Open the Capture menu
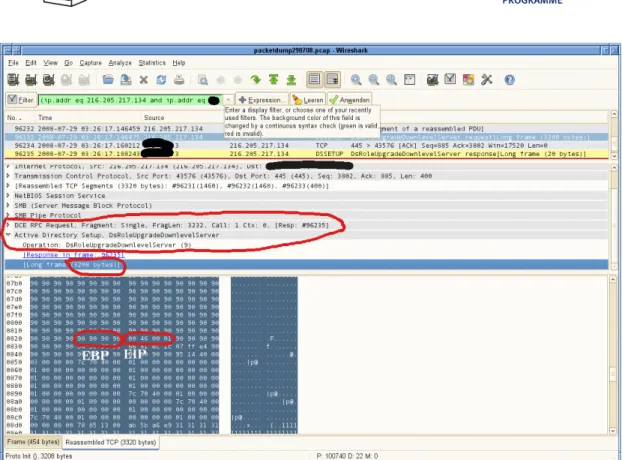Image resolution: width=622 pixels, height=460 pixels. click(x=90, y=63)
